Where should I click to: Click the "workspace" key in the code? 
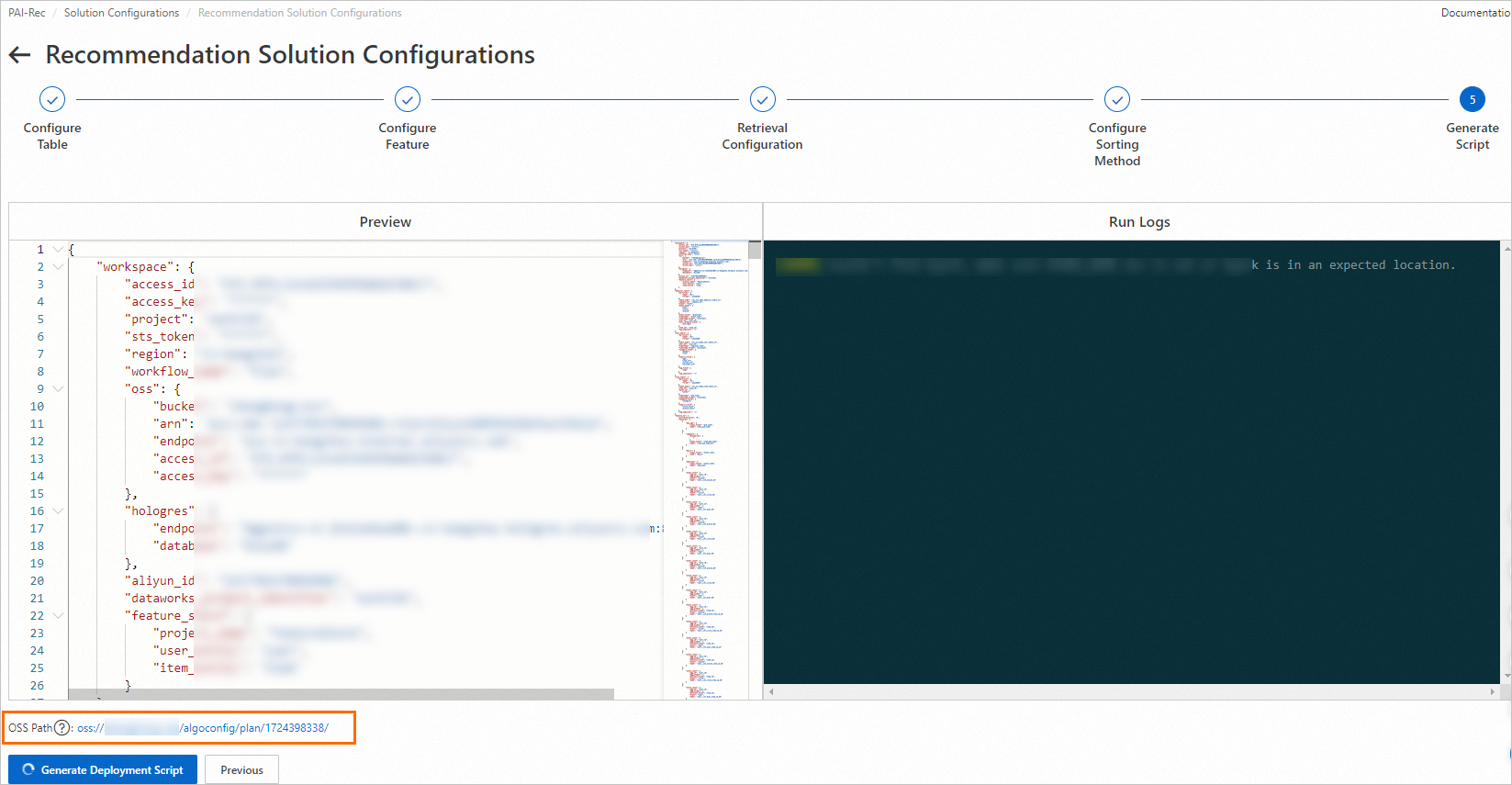pos(135,267)
